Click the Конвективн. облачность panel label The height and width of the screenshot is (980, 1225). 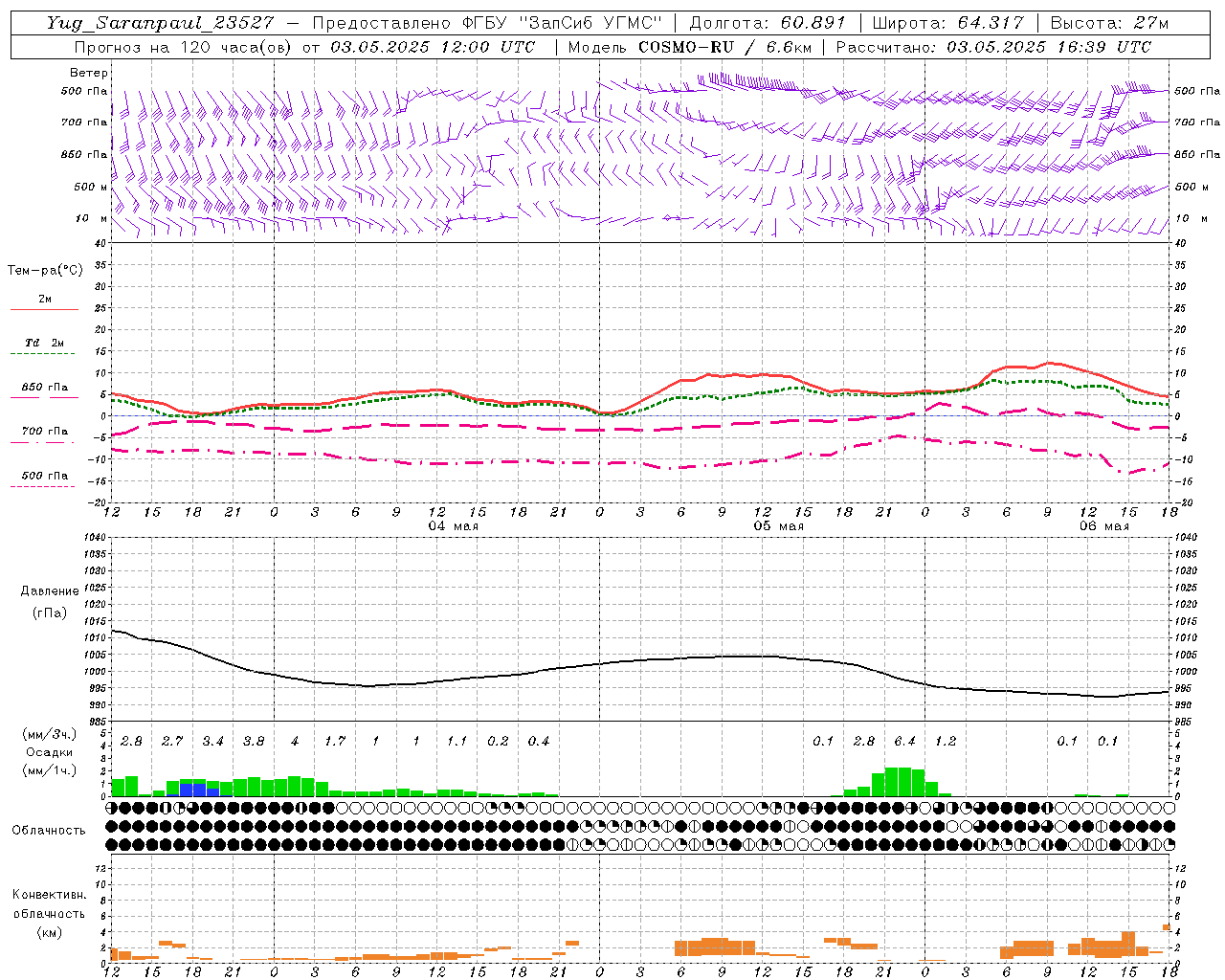[x=49, y=904]
